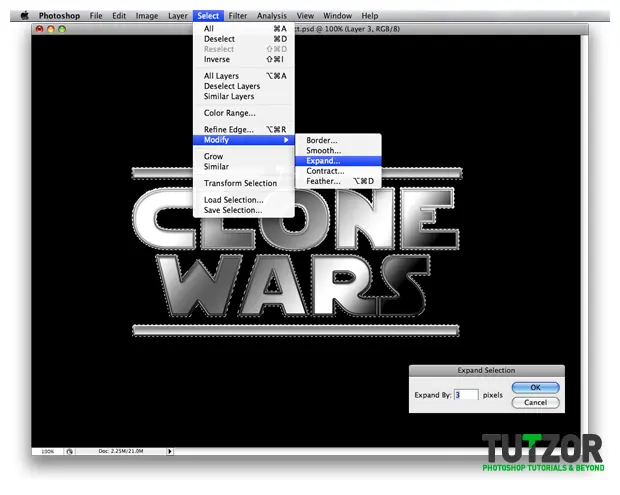Choose Contract in Modify submenu
The image size is (620, 495).
tap(338, 171)
